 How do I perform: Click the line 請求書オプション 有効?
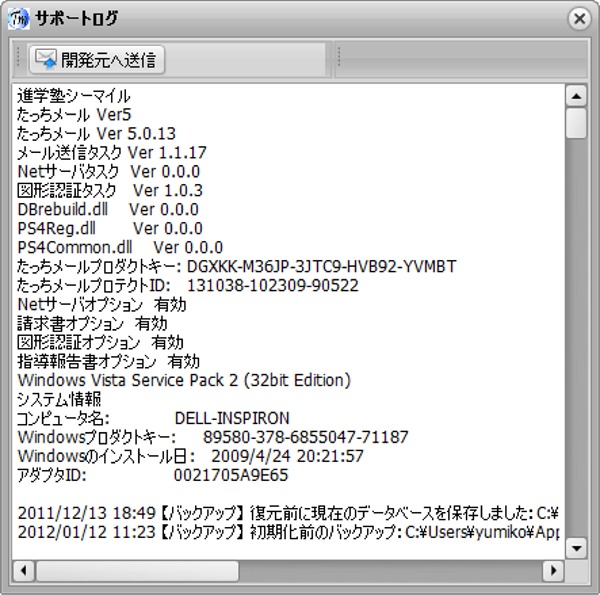click(x=92, y=323)
